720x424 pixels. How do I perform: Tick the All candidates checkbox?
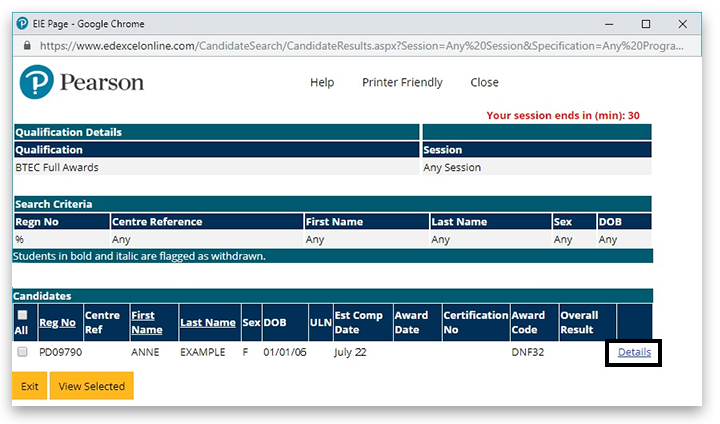point(22,315)
